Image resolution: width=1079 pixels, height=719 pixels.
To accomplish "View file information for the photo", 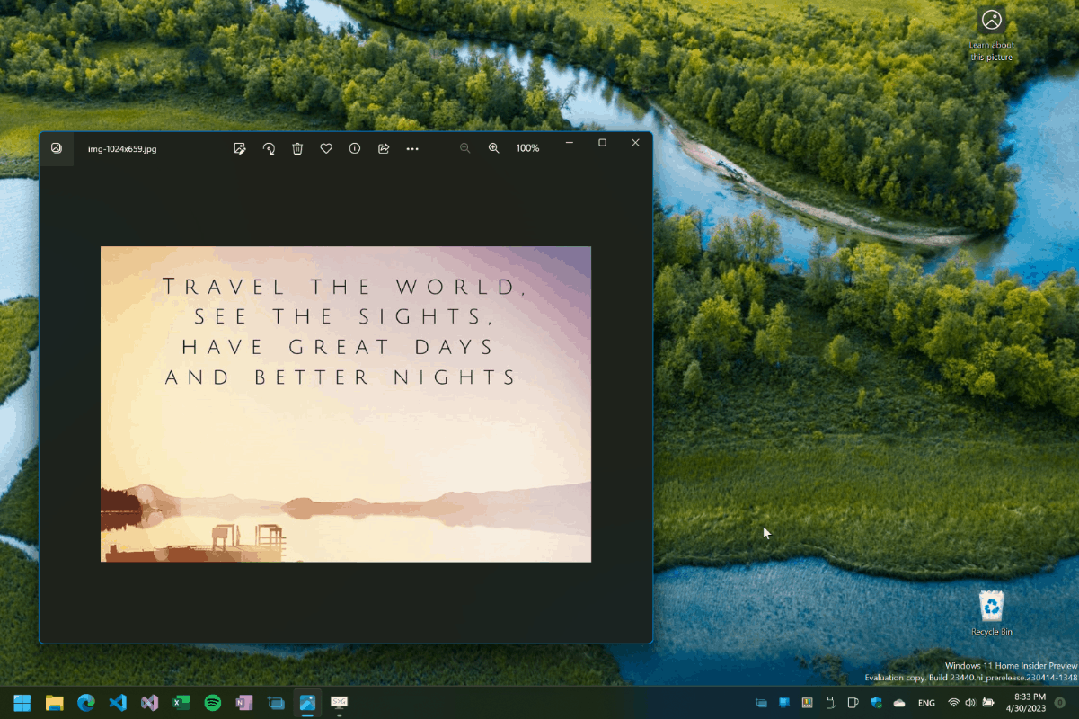I will 354,148.
